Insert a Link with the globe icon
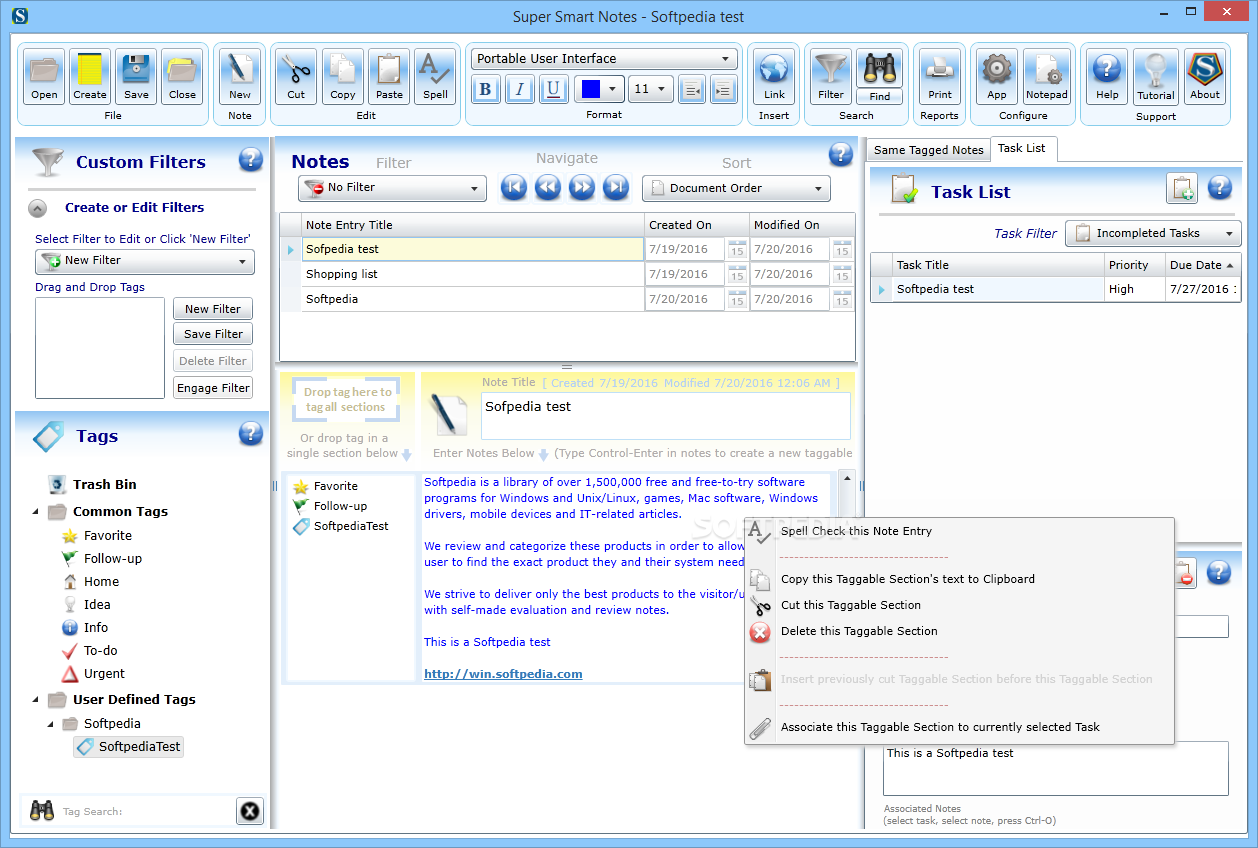The width and height of the screenshot is (1258, 848). coord(774,76)
